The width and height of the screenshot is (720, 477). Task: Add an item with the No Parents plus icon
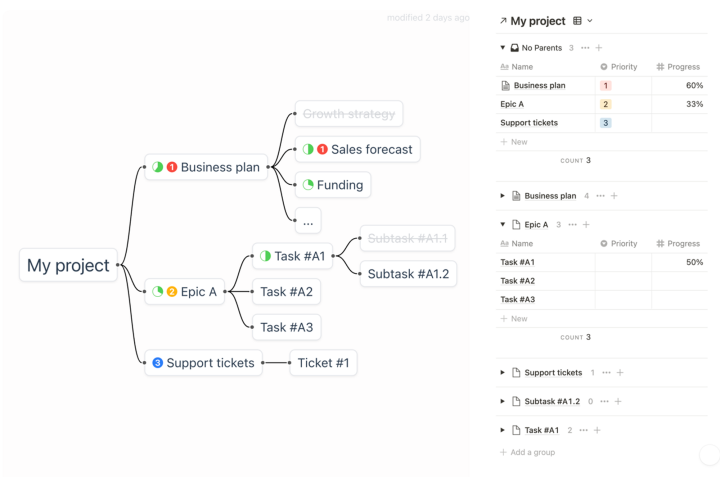(599, 48)
